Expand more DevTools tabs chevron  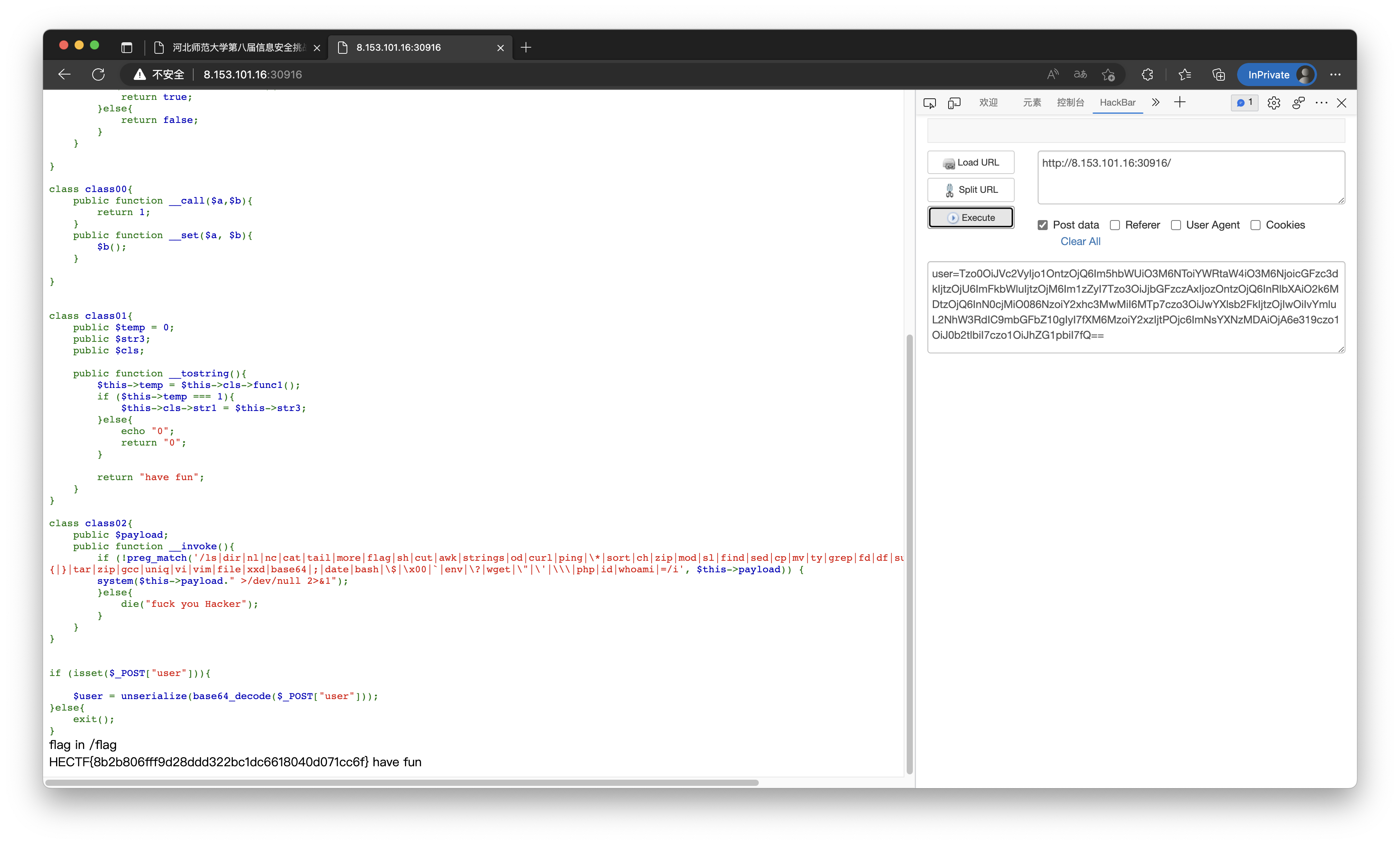[1156, 102]
